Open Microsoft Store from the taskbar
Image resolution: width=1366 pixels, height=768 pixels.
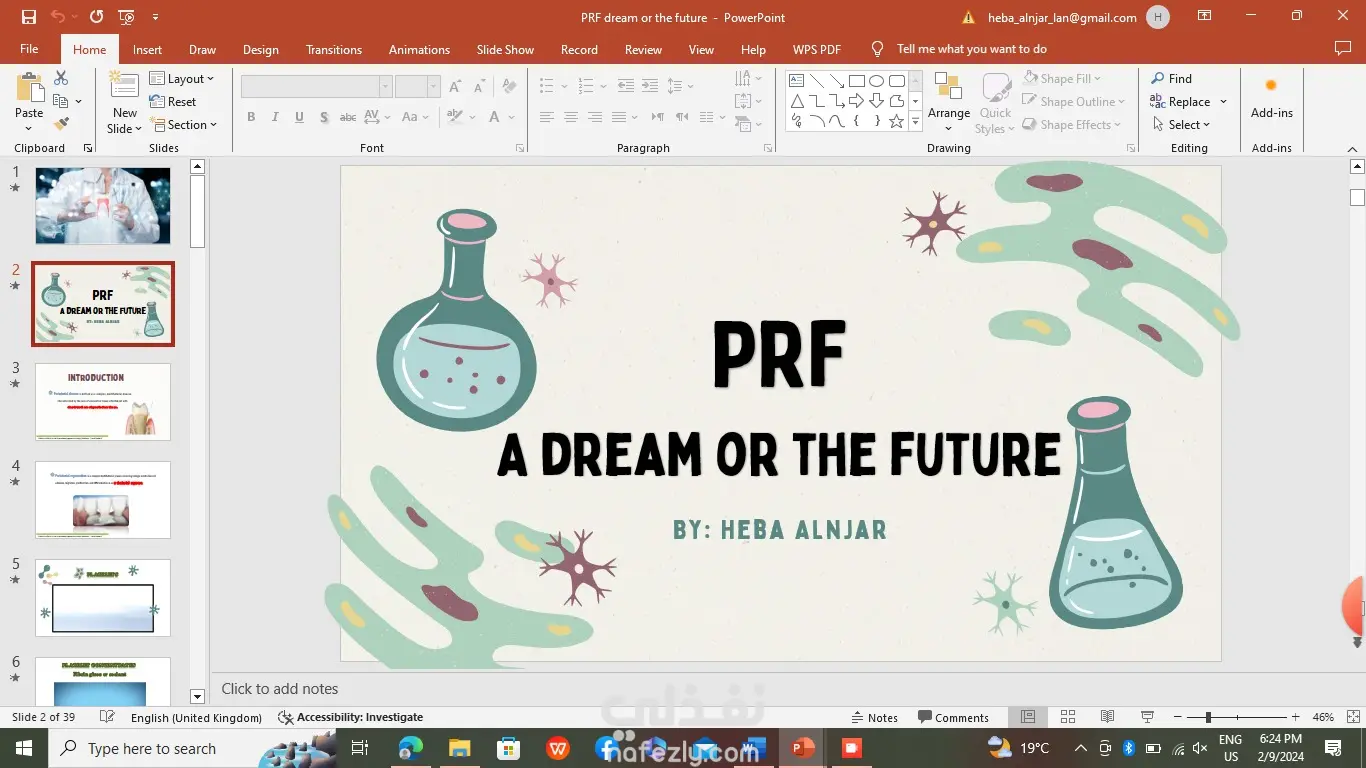click(x=509, y=748)
